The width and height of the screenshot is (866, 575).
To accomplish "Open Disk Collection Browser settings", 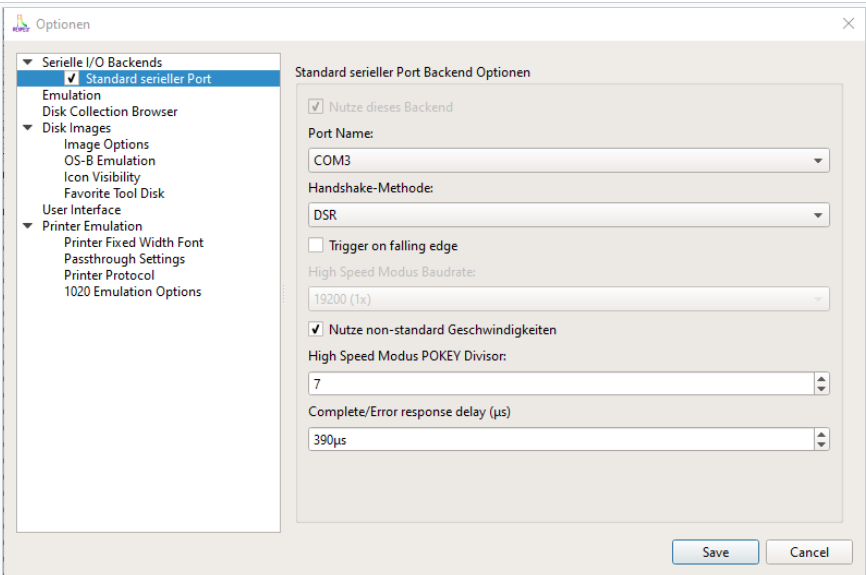I will [x=109, y=112].
